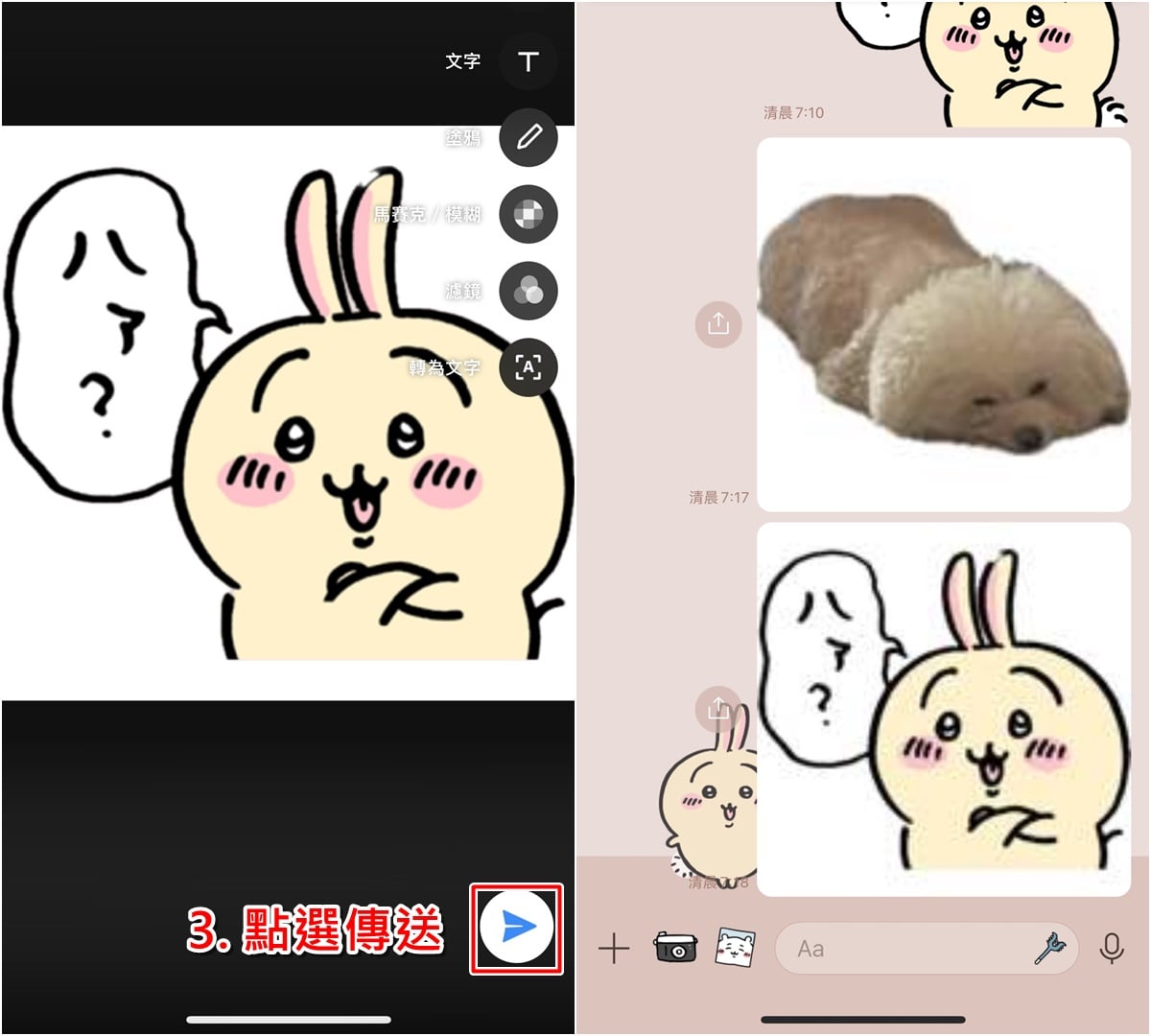Tap the microphone voice message icon
Screen dimensions: 1151x1036
point(1112,949)
